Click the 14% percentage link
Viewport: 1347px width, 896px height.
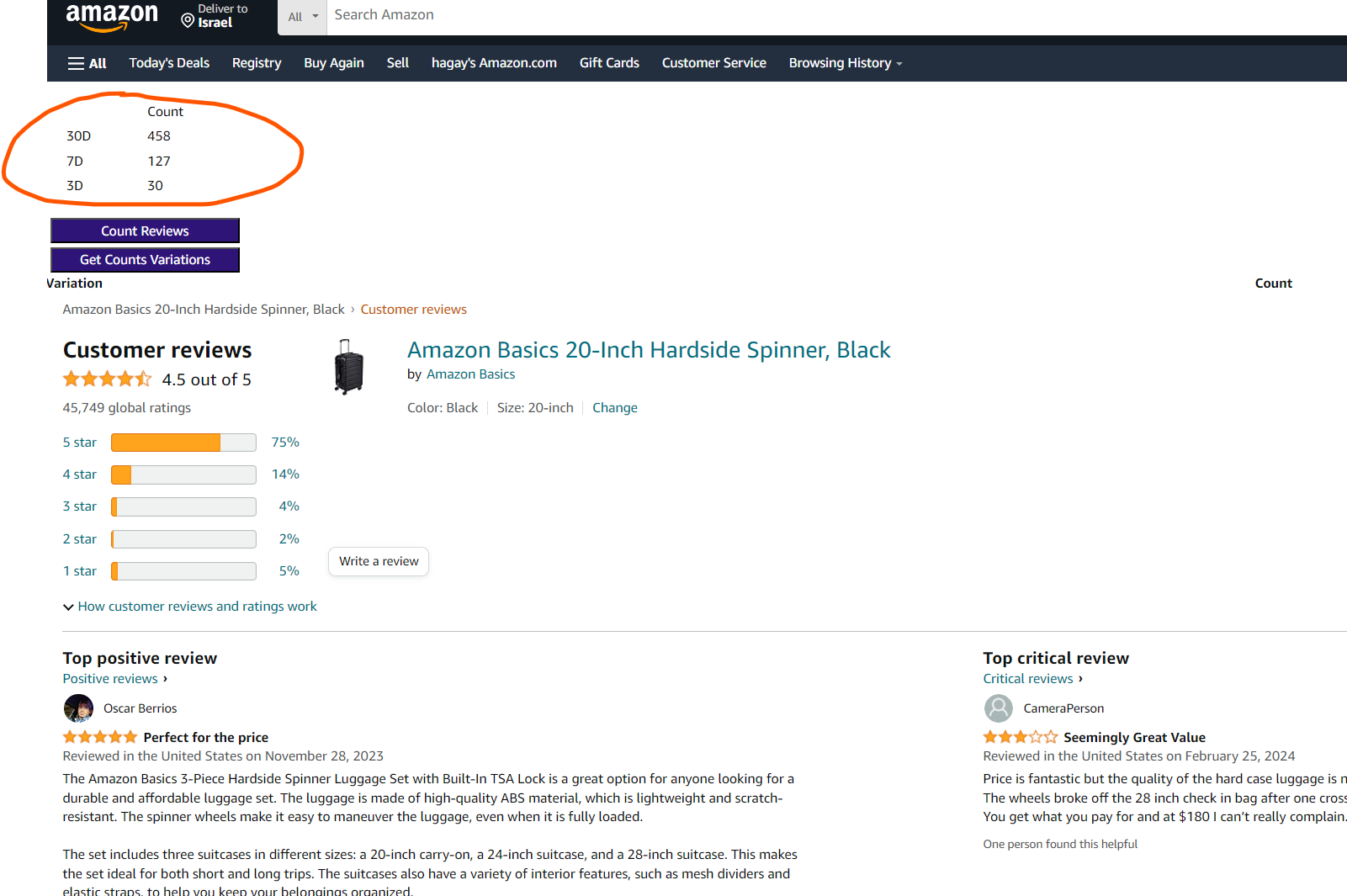click(x=285, y=475)
